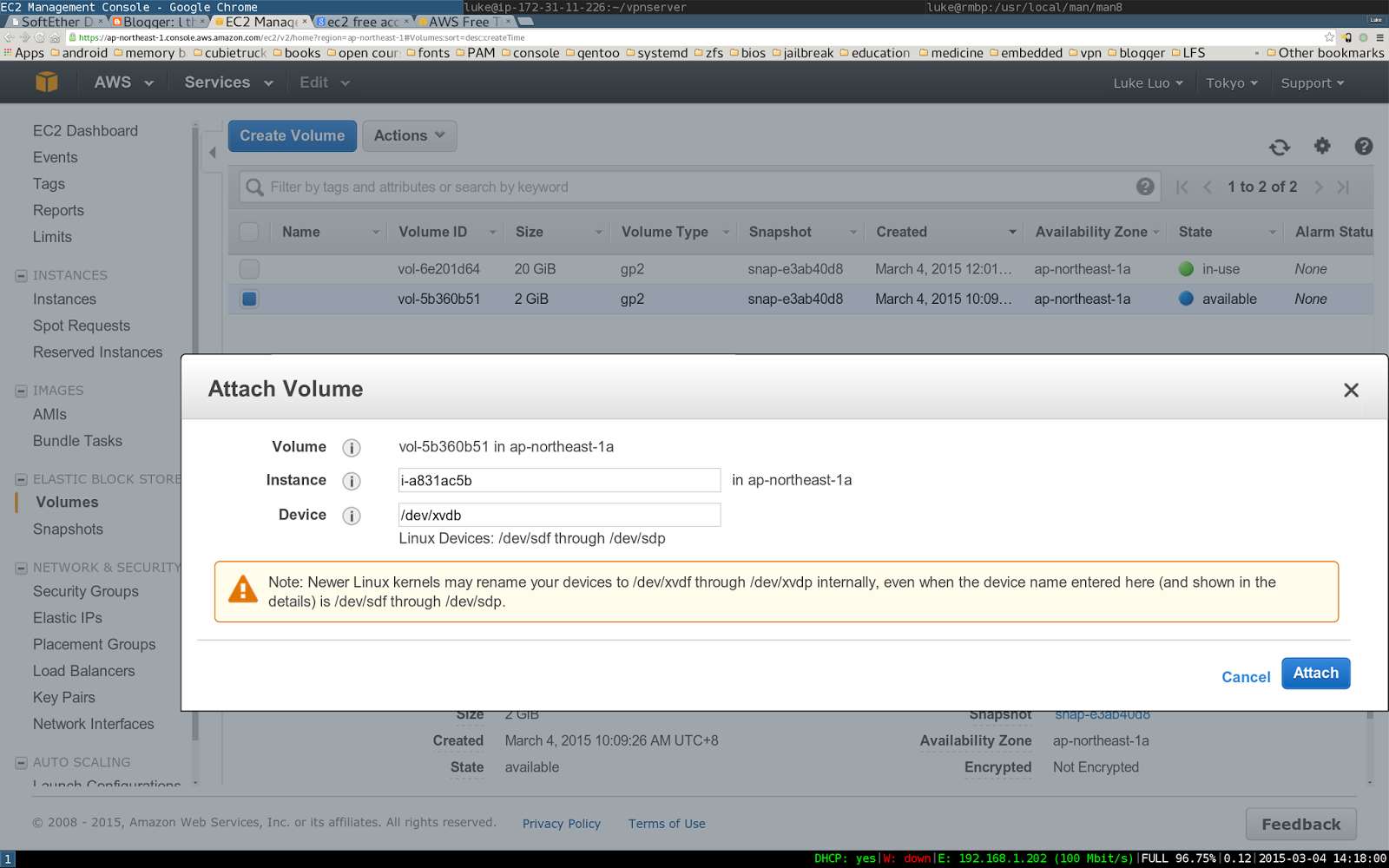Refresh the volumes list
The width and height of the screenshot is (1389, 868).
tap(1280, 147)
